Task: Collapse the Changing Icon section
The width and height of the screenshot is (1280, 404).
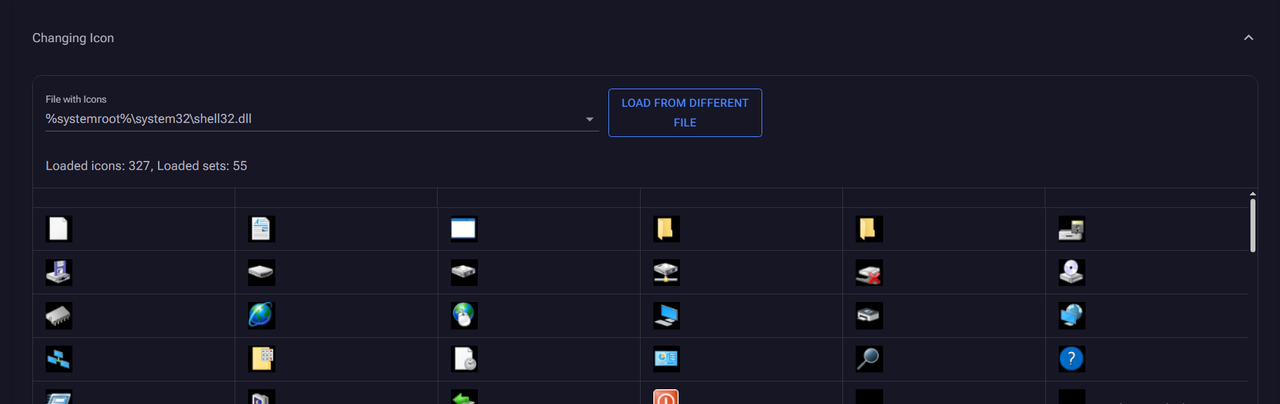Action: click(1248, 38)
